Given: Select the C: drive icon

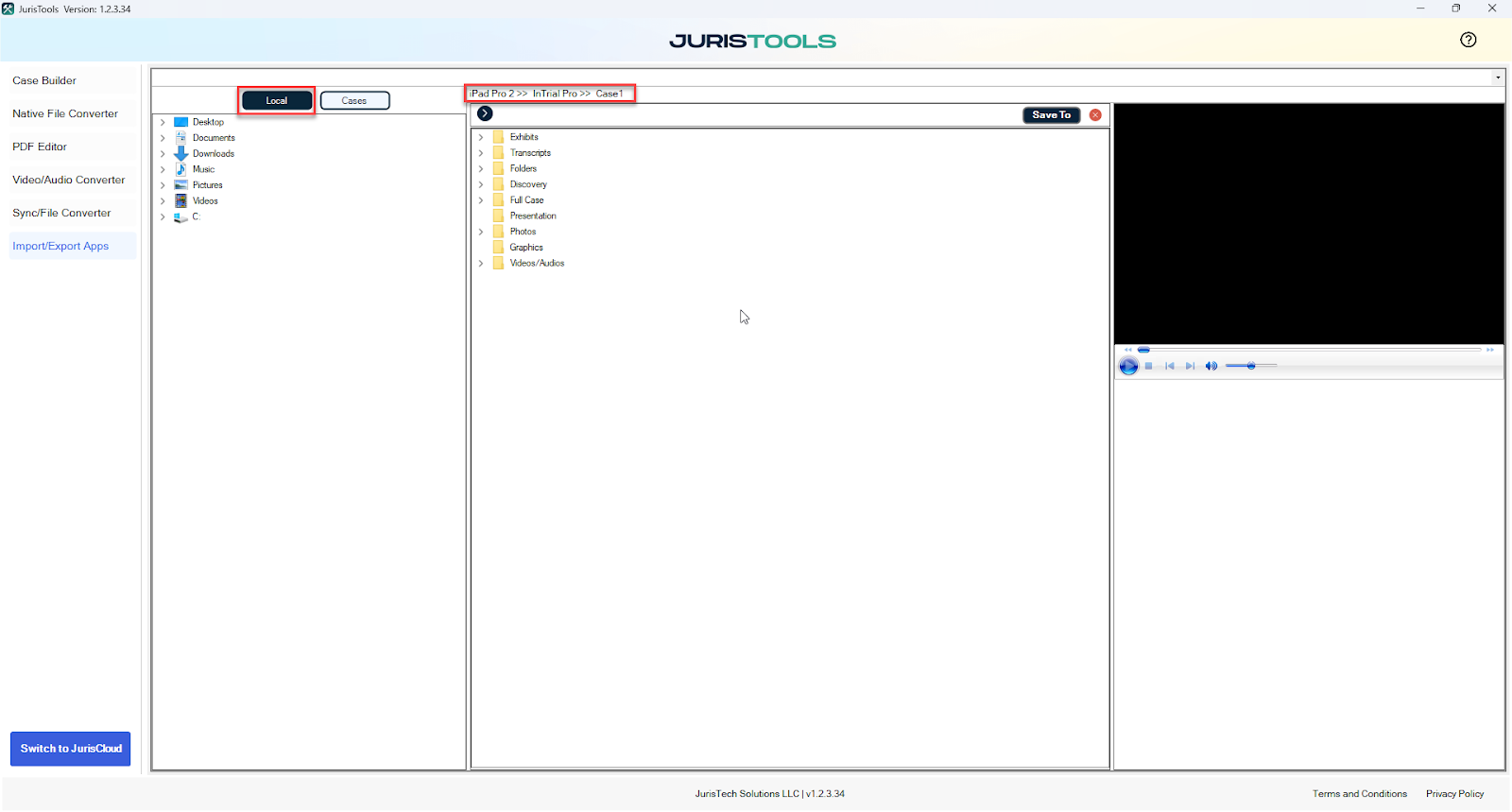Looking at the screenshot, I should point(180,216).
